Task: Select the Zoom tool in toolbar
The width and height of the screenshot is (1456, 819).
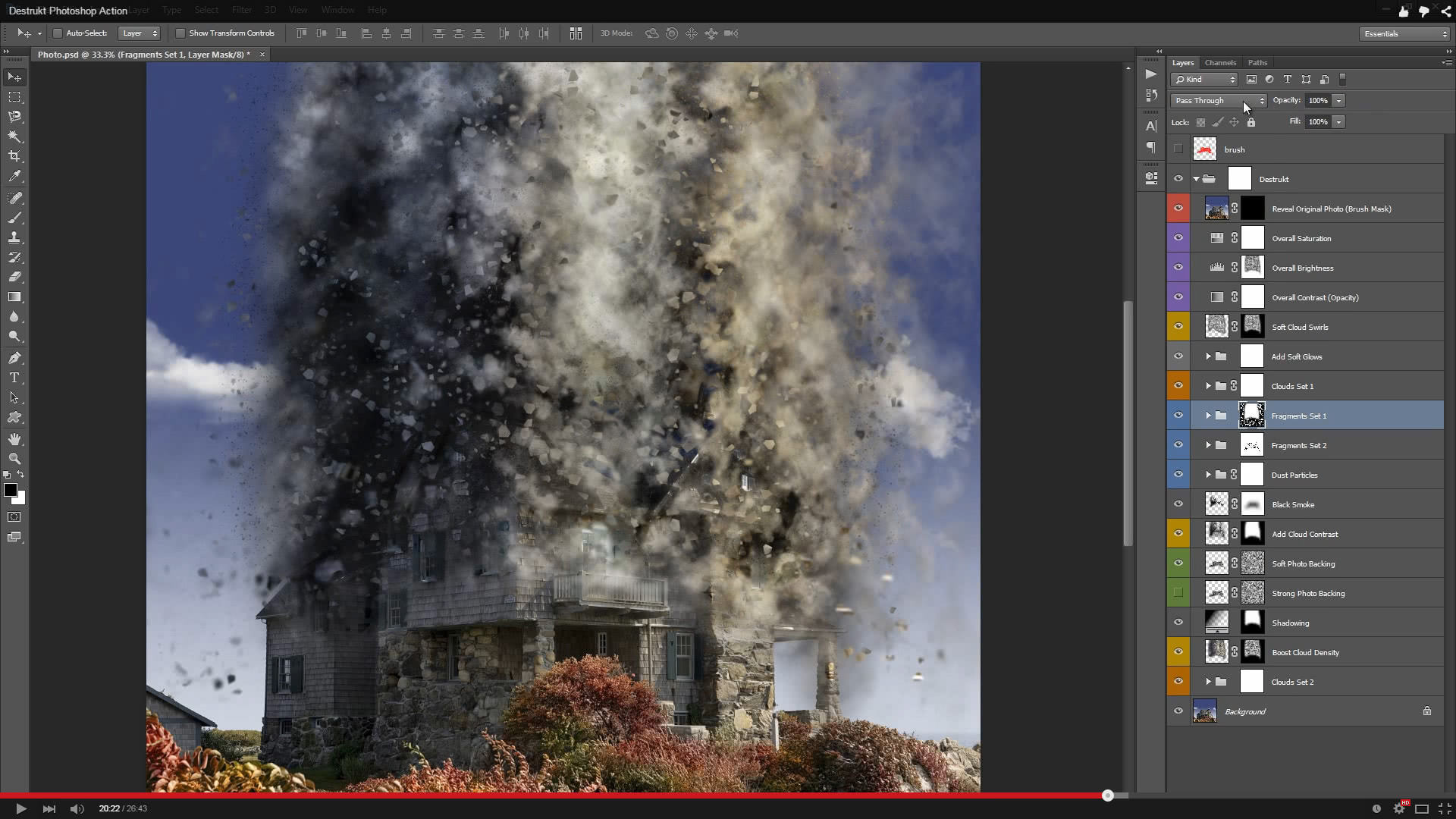Action: [x=14, y=459]
